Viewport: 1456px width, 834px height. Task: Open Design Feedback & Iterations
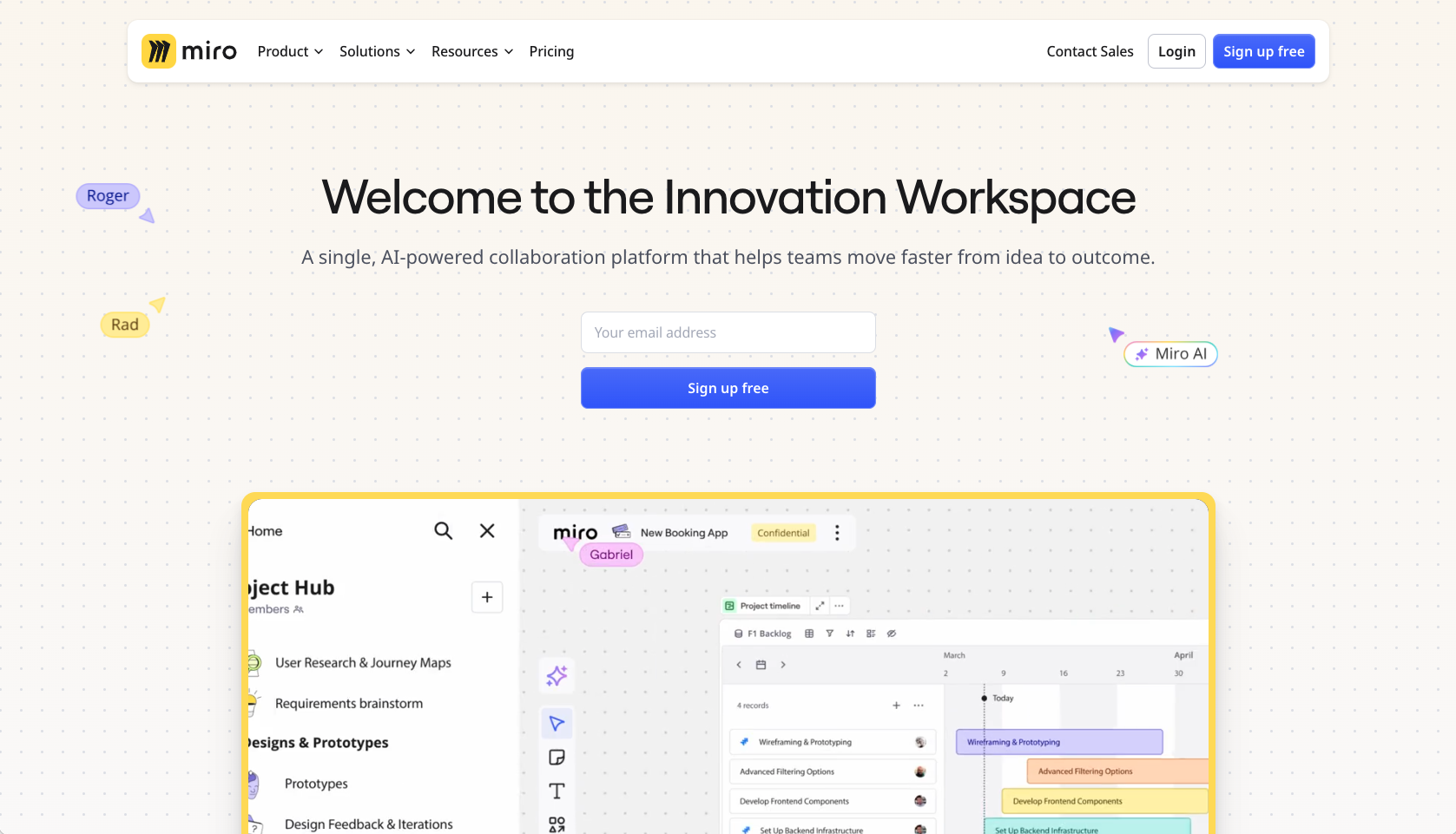368,824
